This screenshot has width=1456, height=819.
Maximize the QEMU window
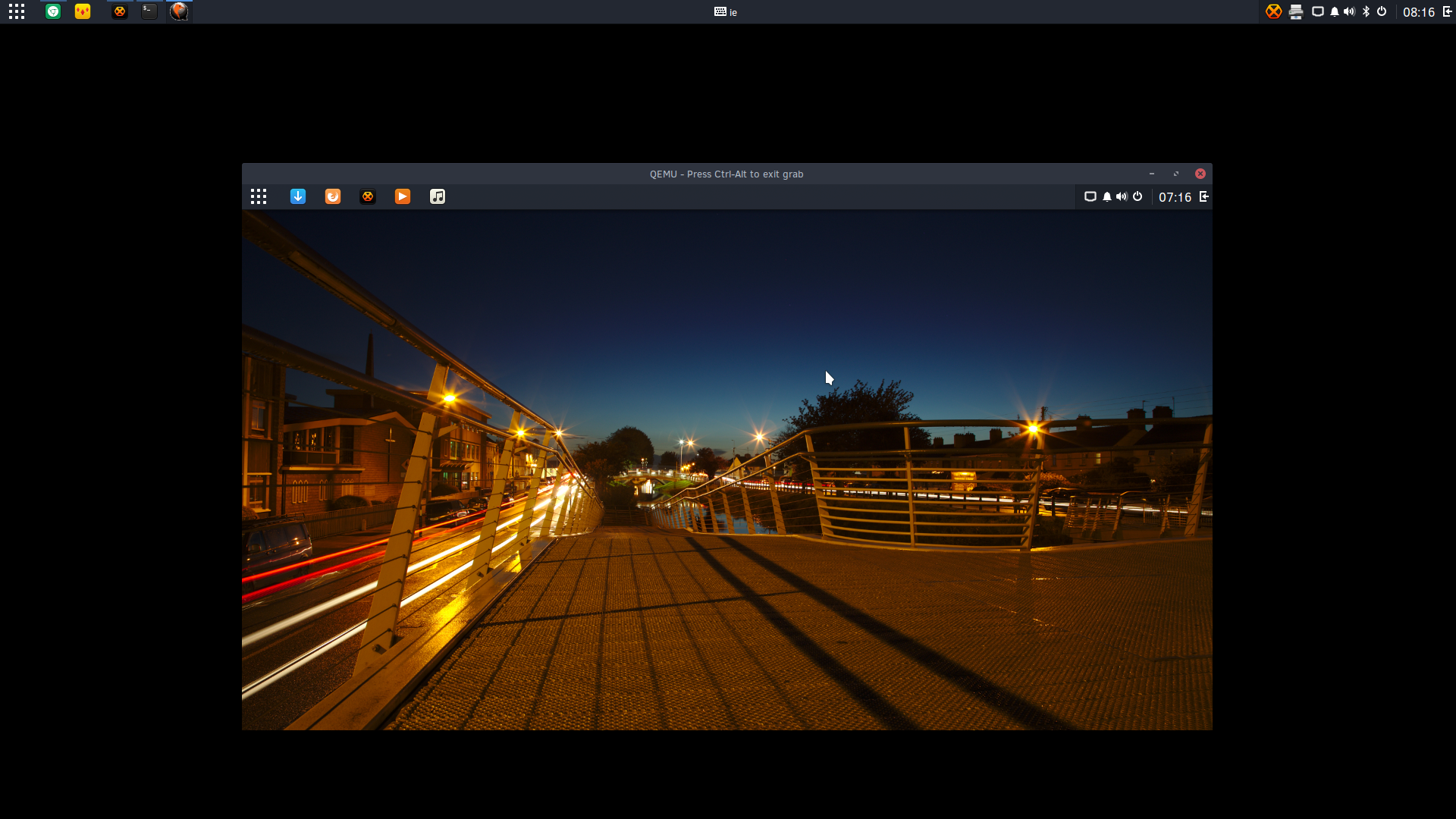pos(1176,174)
